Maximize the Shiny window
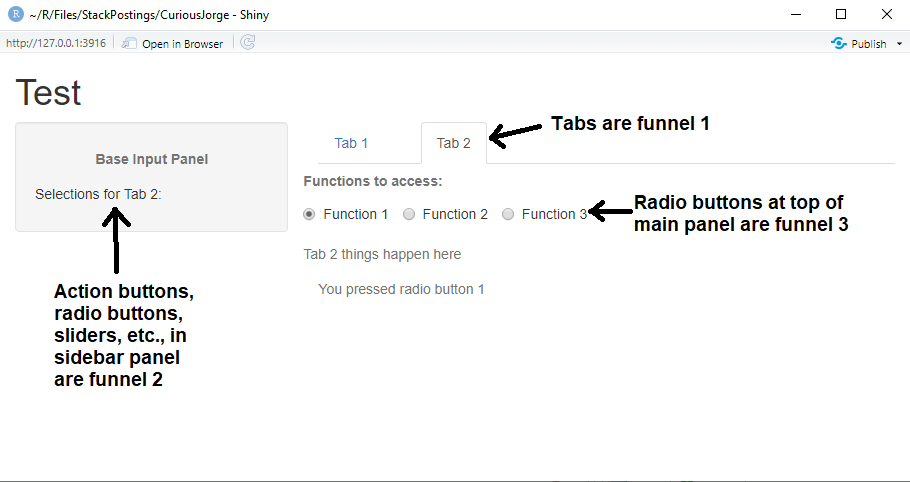910x482 pixels. (841, 15)
